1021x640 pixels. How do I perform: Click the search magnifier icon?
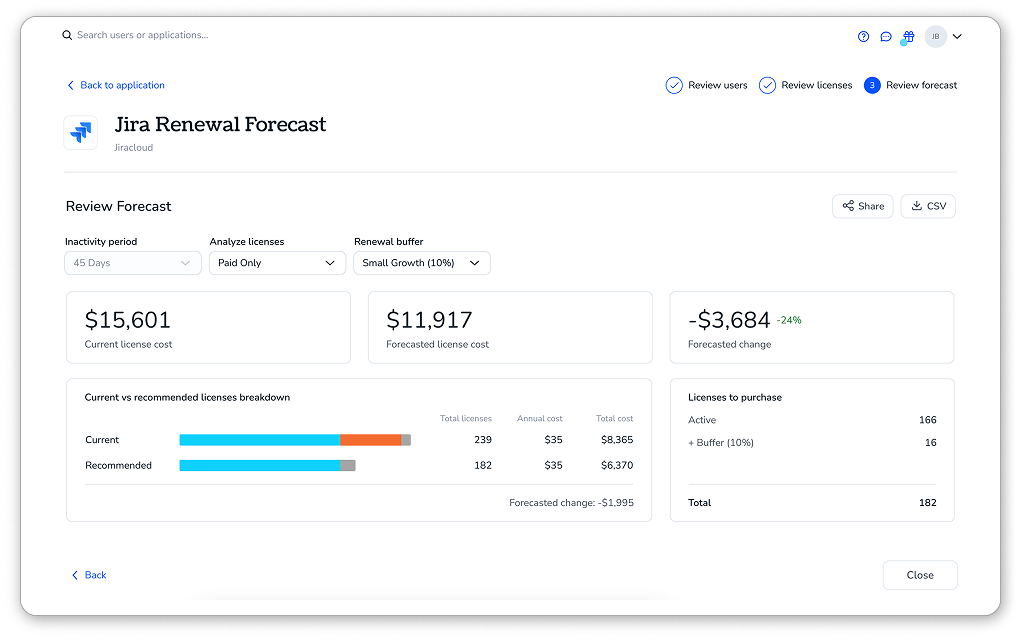tap(67, 35)
